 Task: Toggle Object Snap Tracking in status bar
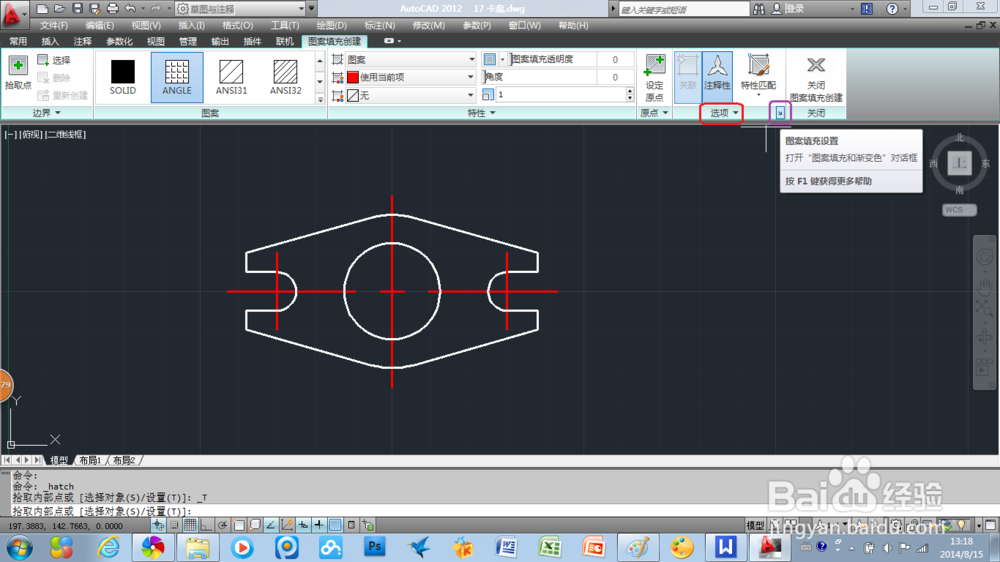pyautogui.click(x=270, y=525)
